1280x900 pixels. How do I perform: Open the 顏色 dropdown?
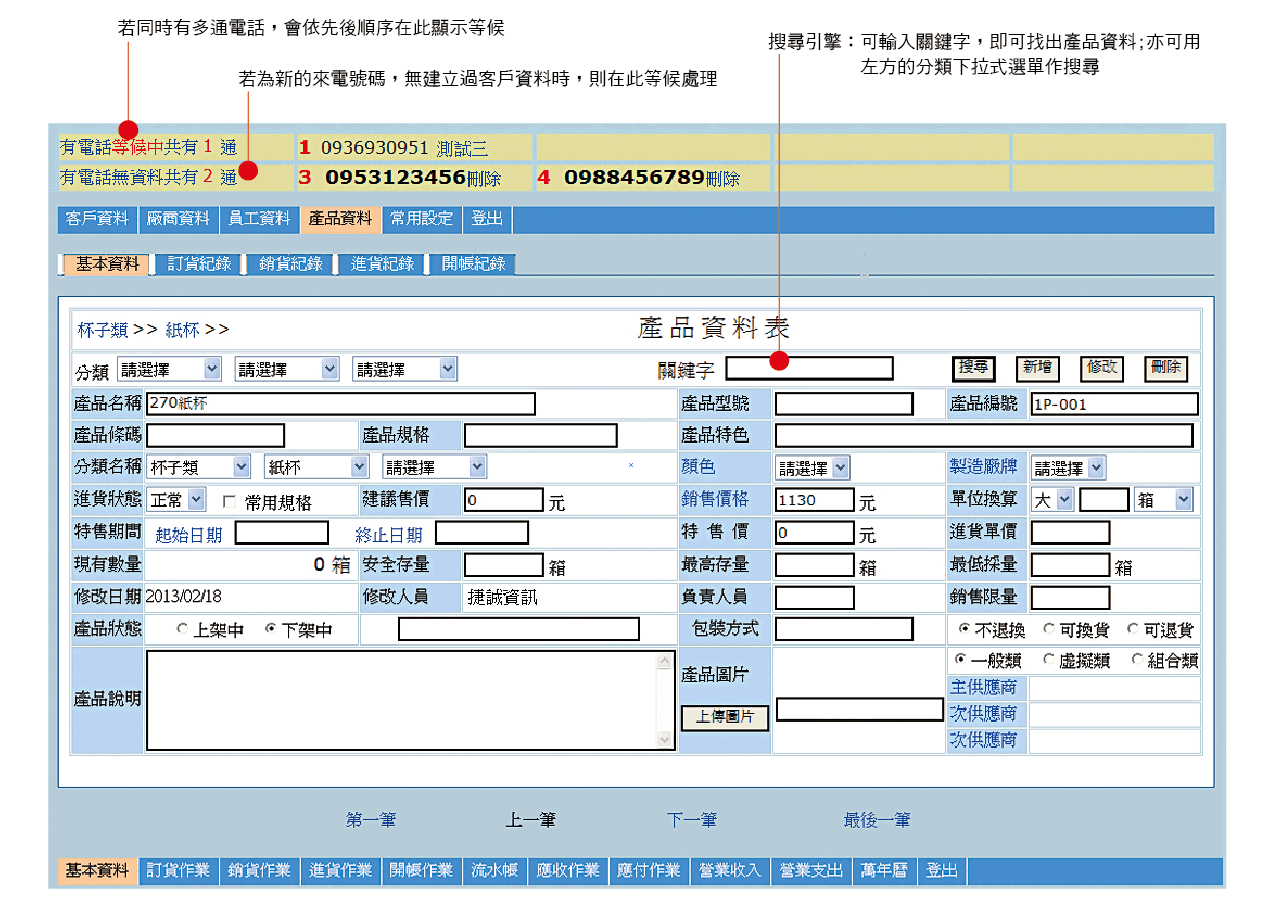812,468
